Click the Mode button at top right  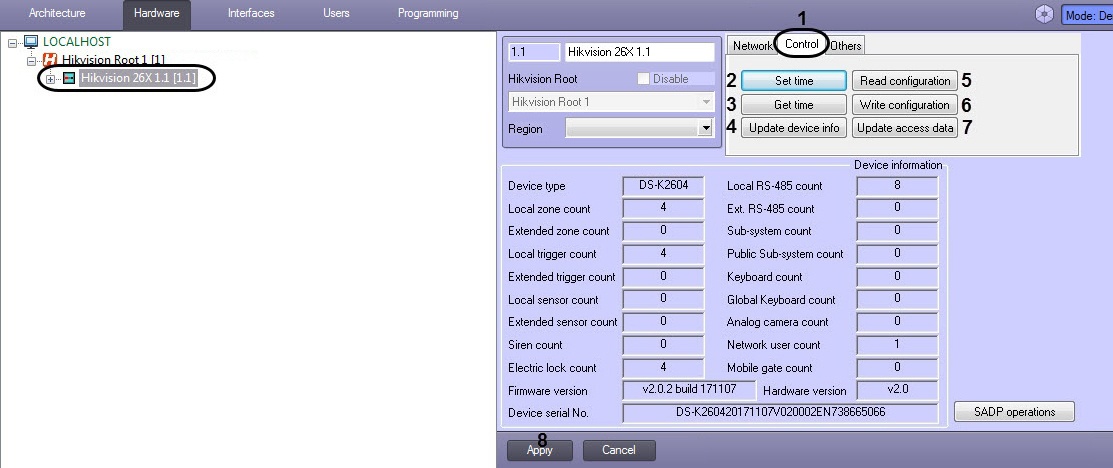[x=1087, y=14]
